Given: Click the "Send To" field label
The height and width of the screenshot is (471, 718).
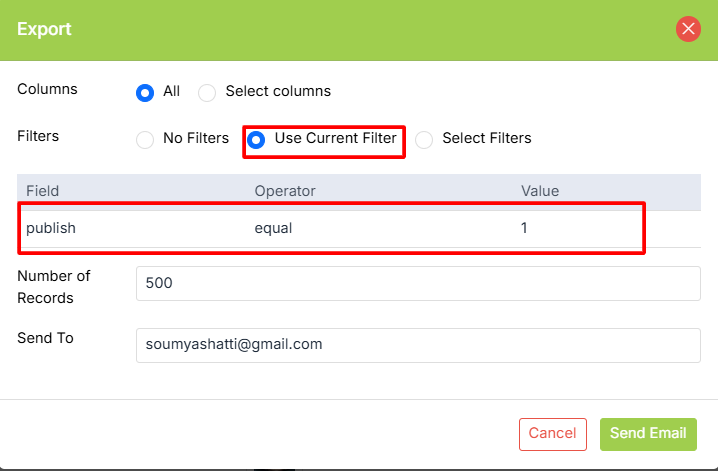Looking at the screenshot, I should (x=46, y=338).
